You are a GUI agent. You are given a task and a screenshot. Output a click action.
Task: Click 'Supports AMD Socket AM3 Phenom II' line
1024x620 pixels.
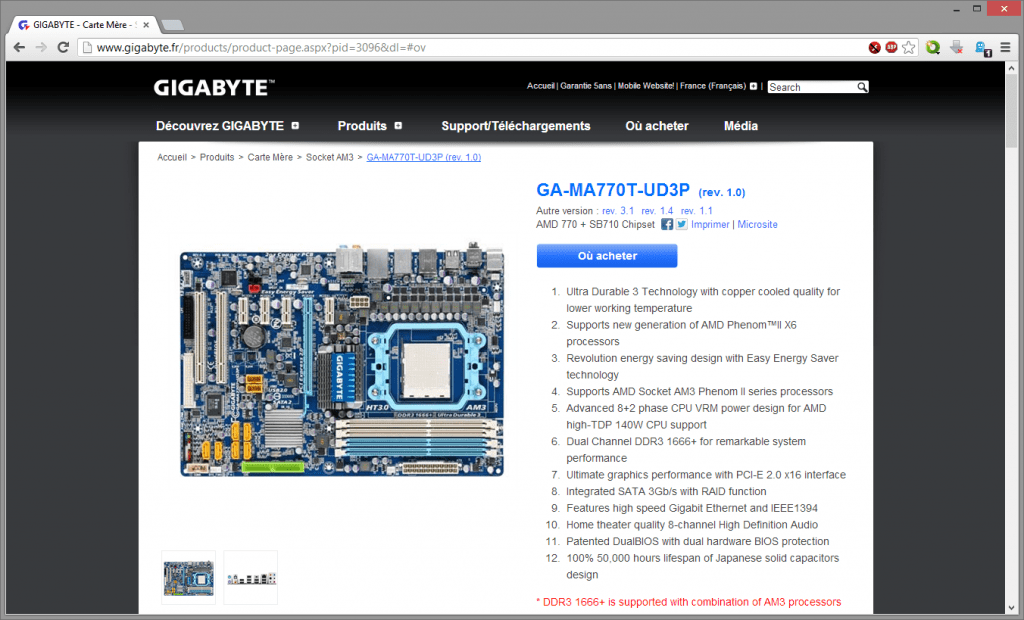699,391
